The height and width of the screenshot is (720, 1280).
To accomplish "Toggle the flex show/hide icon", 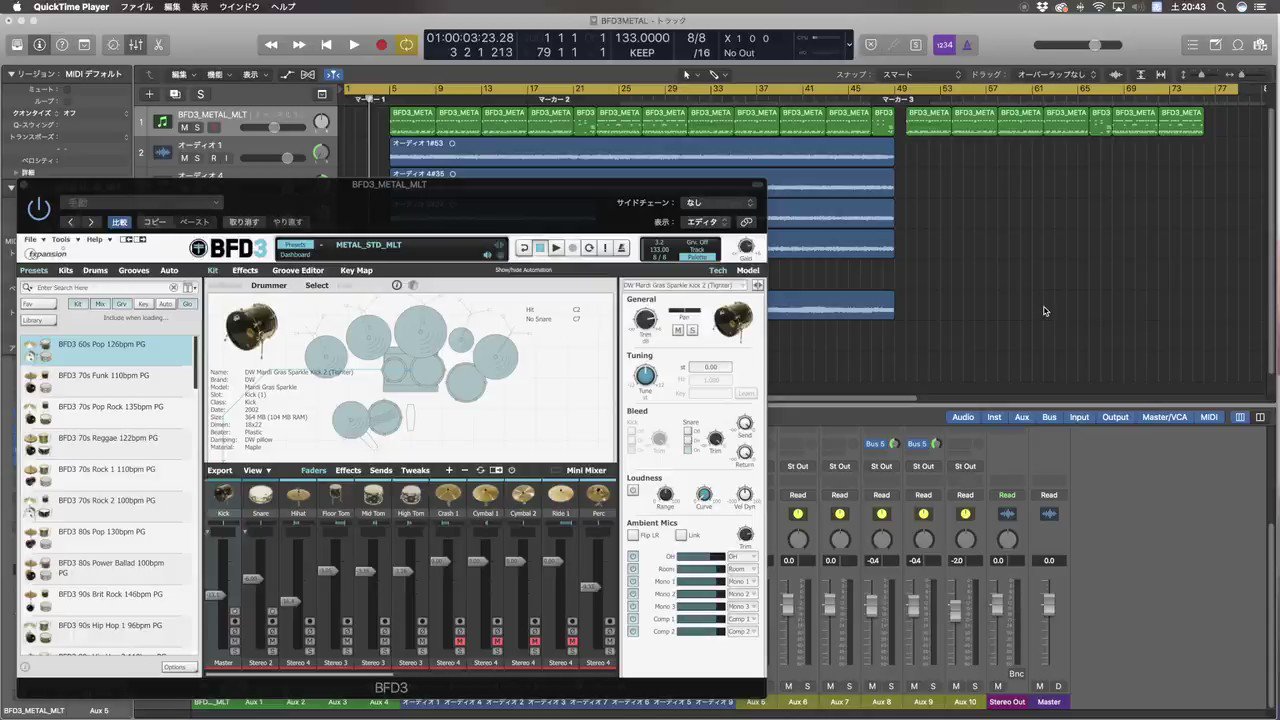I will (310, 74).
